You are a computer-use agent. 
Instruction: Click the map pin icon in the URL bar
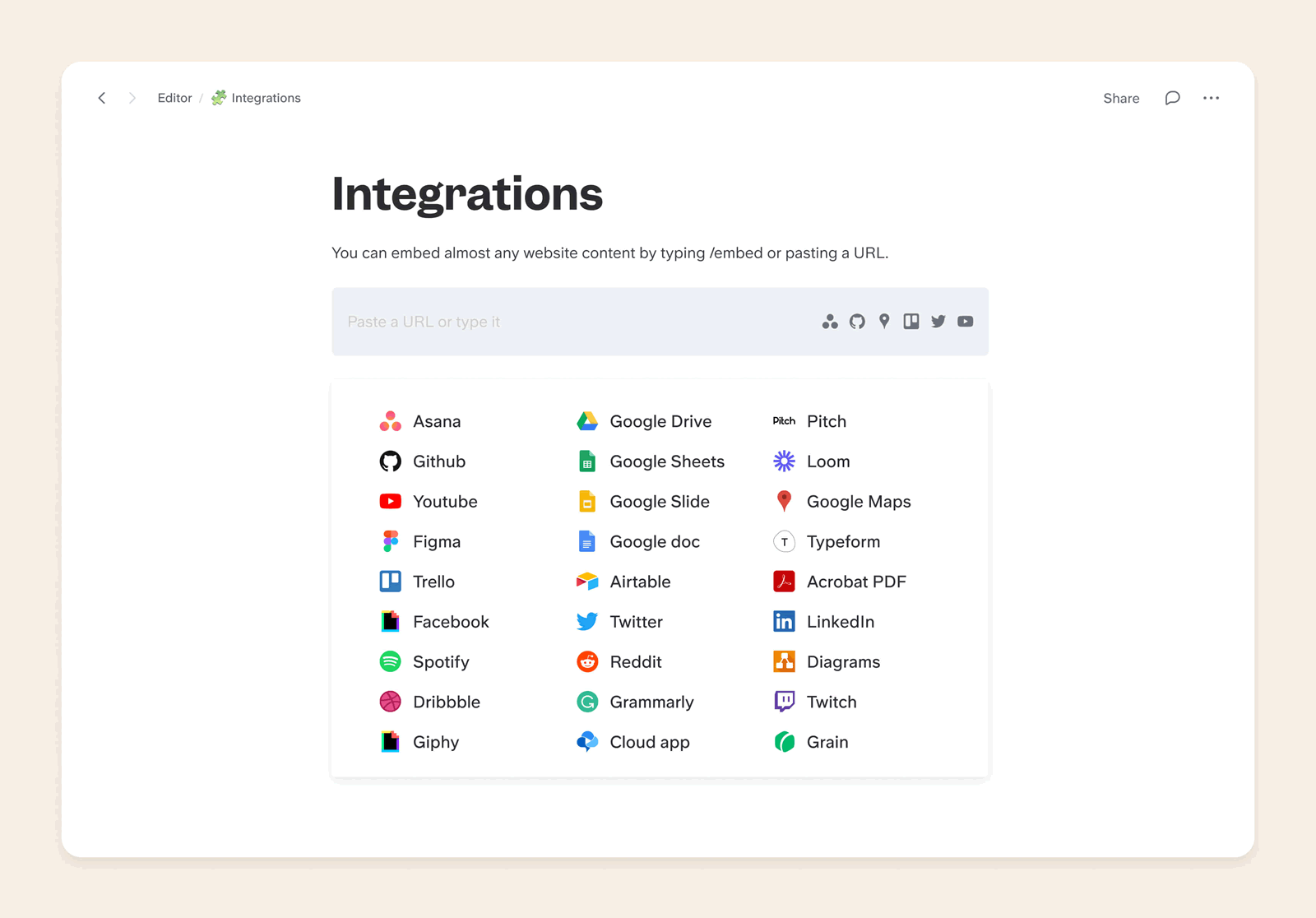(x=884, y=322)
